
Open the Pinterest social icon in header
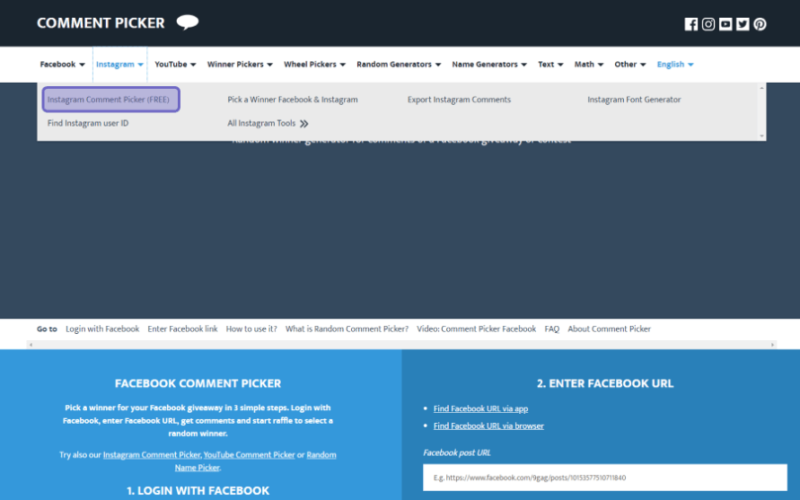pyautogui.click(x=760, y=24)
